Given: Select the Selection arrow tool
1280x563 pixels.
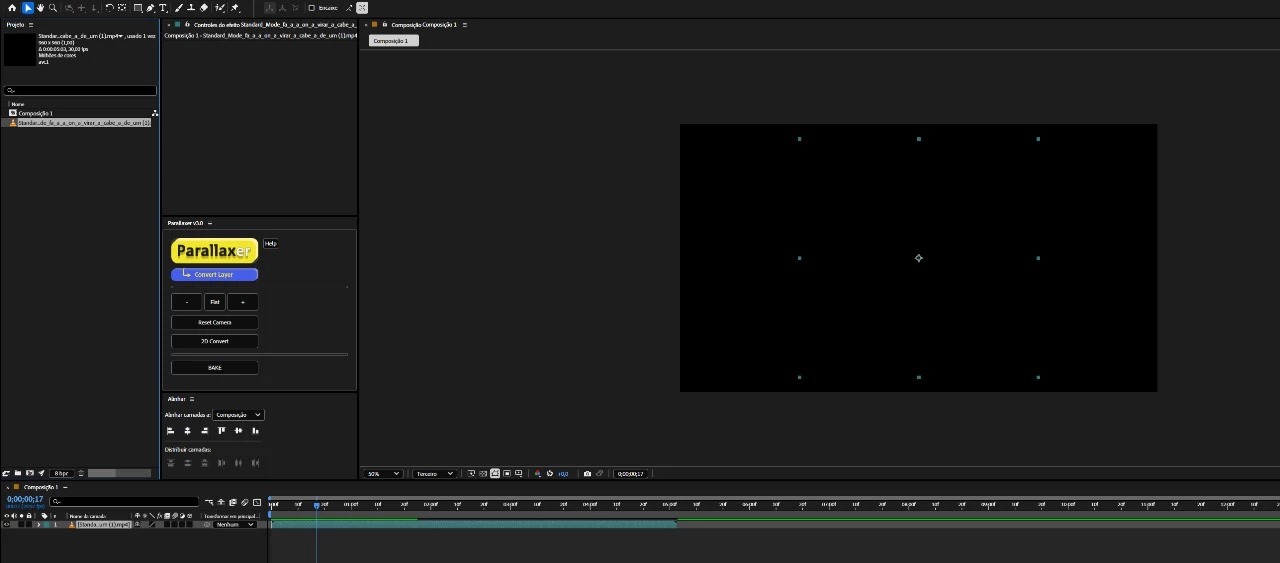Looking at the screenshot, I should (x=28, y=8).
